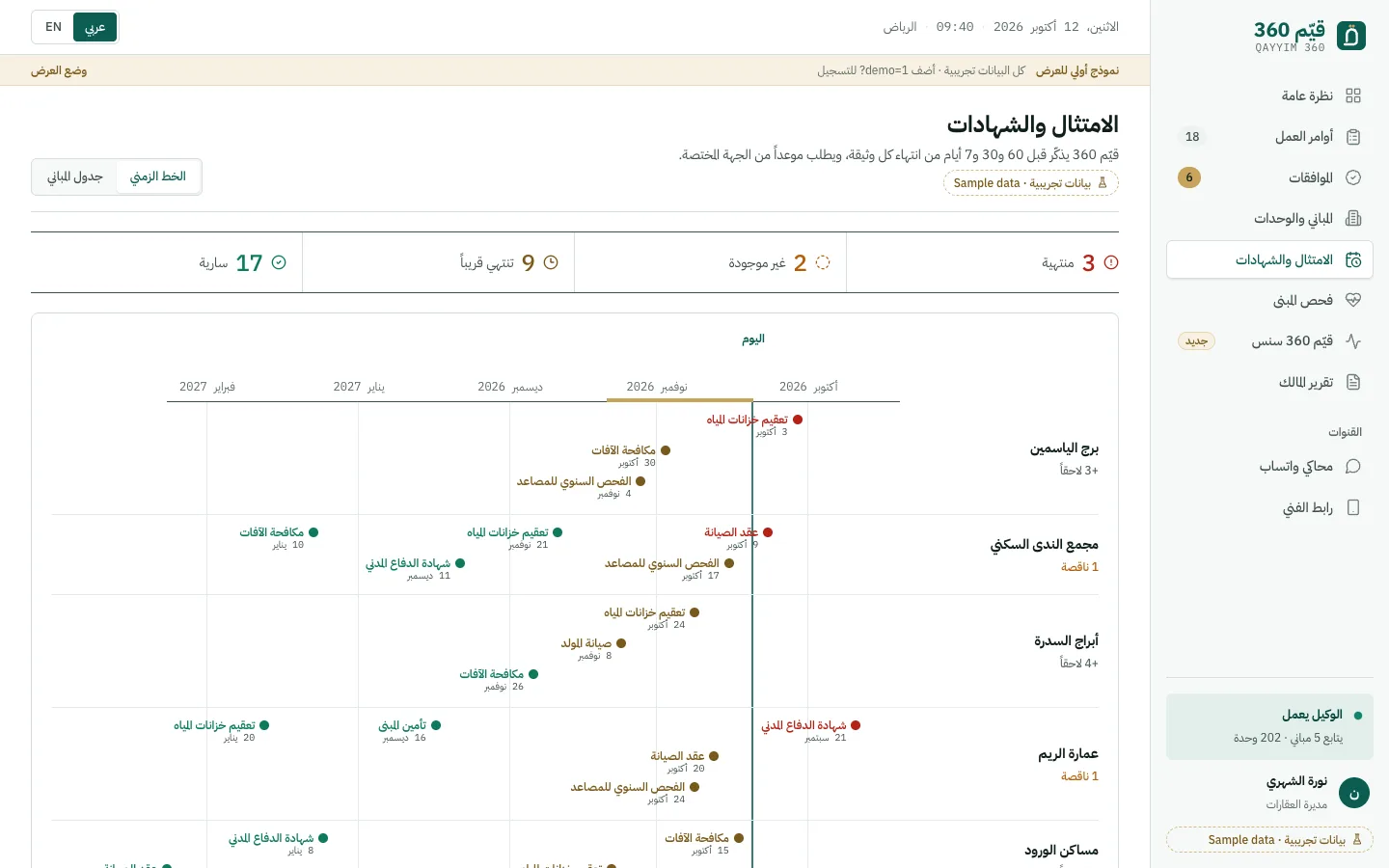Click the غير موجودة dashed circle icon

click(x=823, y=262)
